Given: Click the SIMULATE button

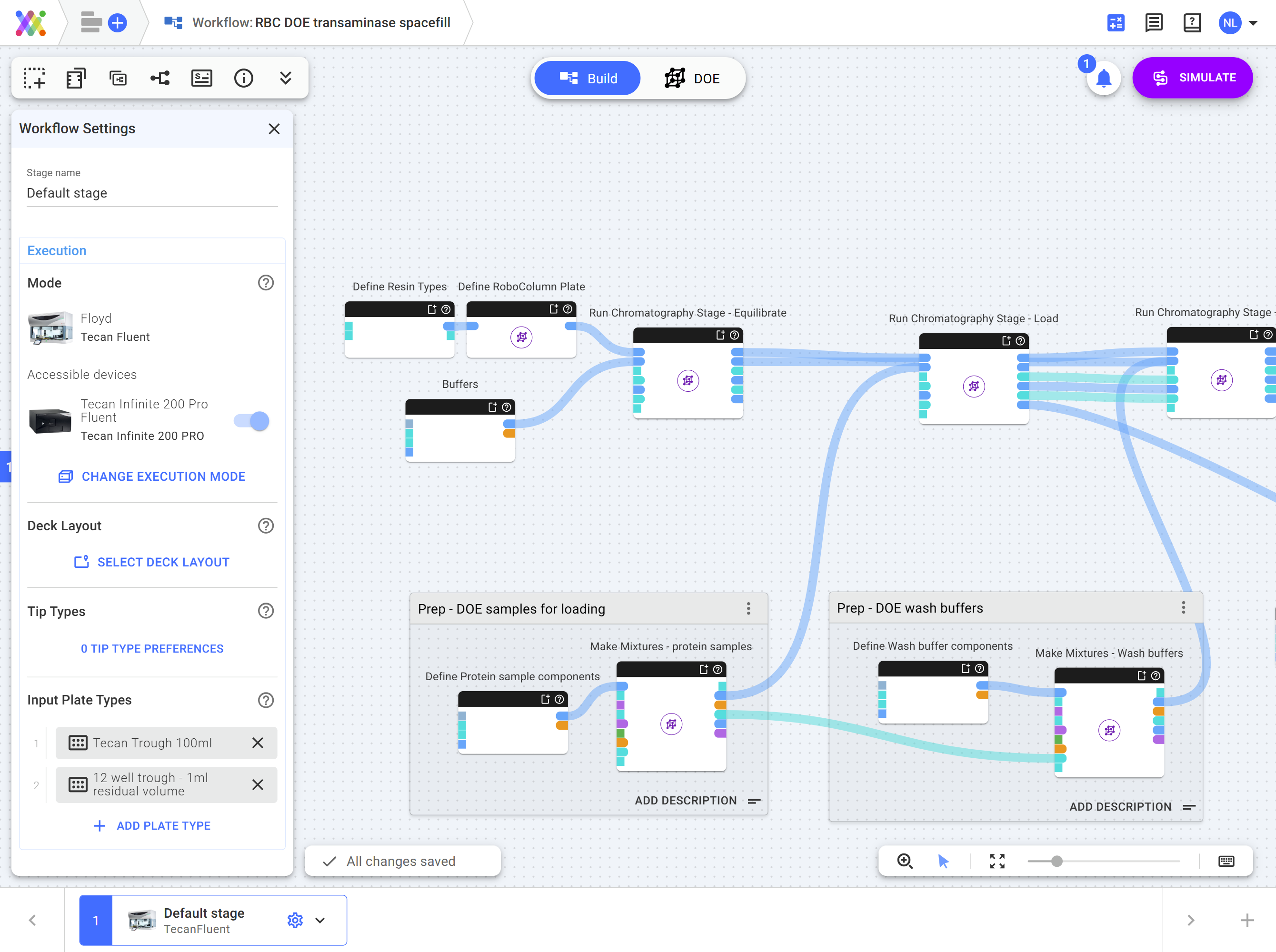Looking at the screenshot, I should pos(1192,78).
